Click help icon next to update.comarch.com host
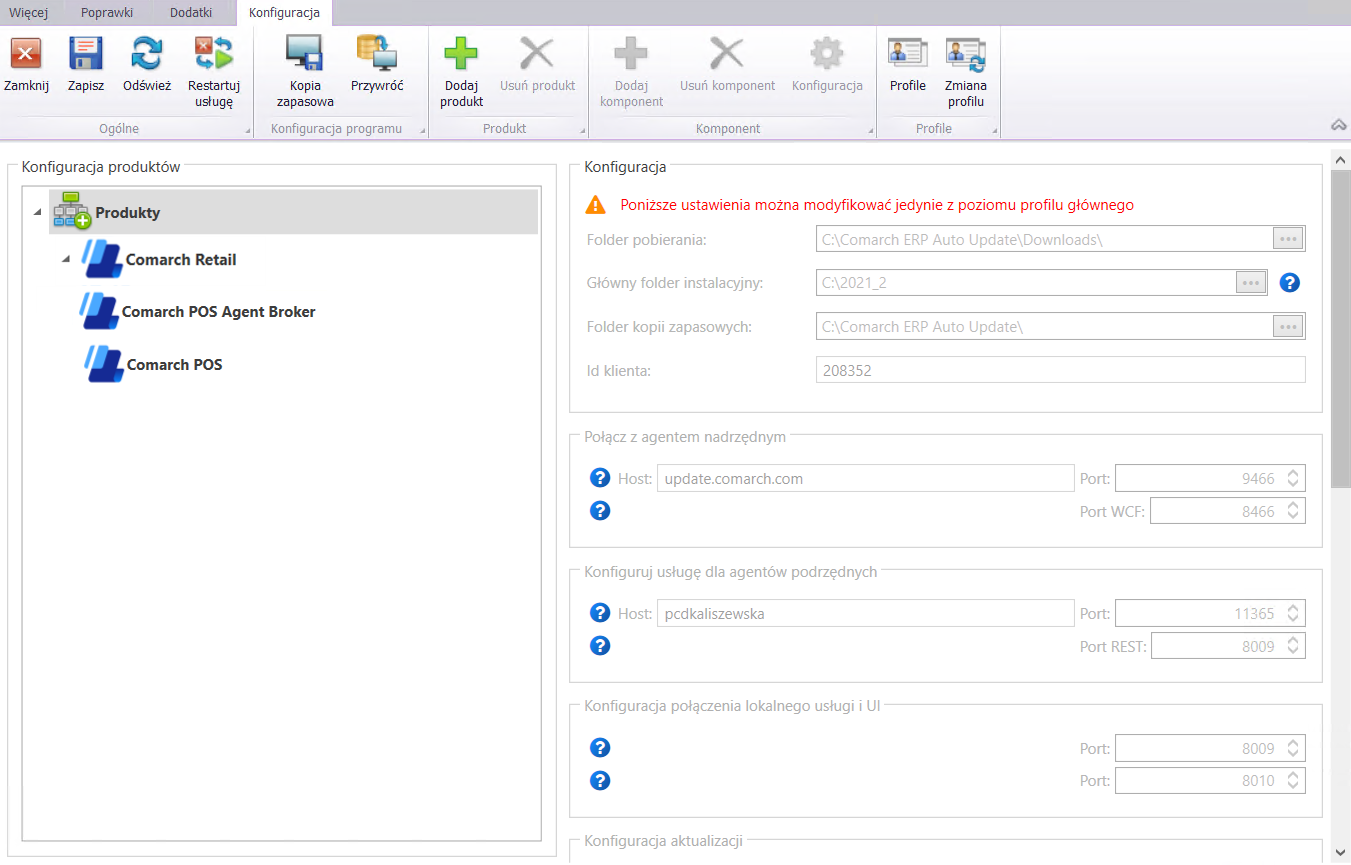 [600, 478]
